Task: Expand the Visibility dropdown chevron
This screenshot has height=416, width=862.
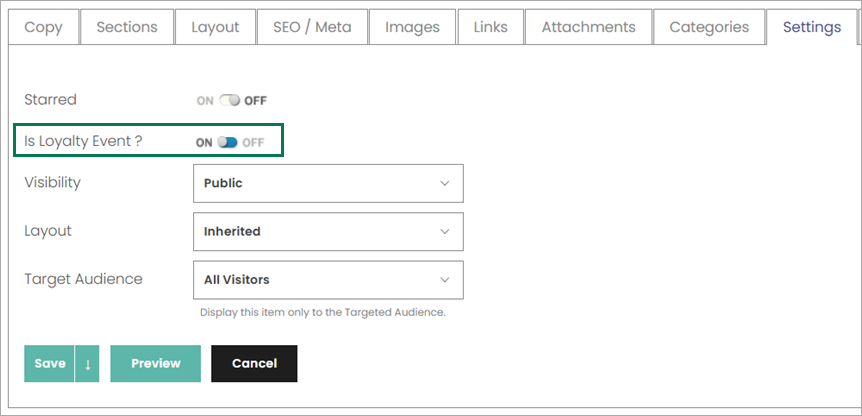Action: point(445,183)
